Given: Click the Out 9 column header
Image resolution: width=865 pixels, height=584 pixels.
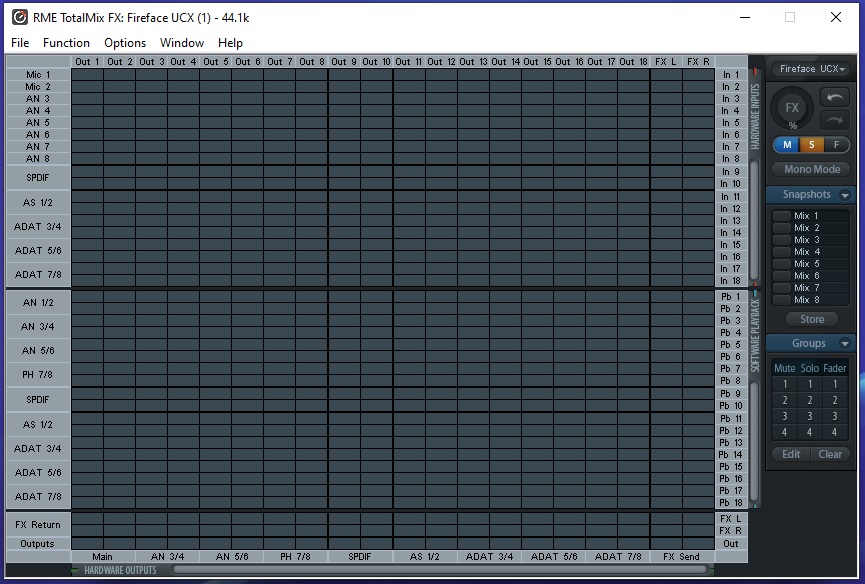Looking at the screenshot, I should coord(344,62).
